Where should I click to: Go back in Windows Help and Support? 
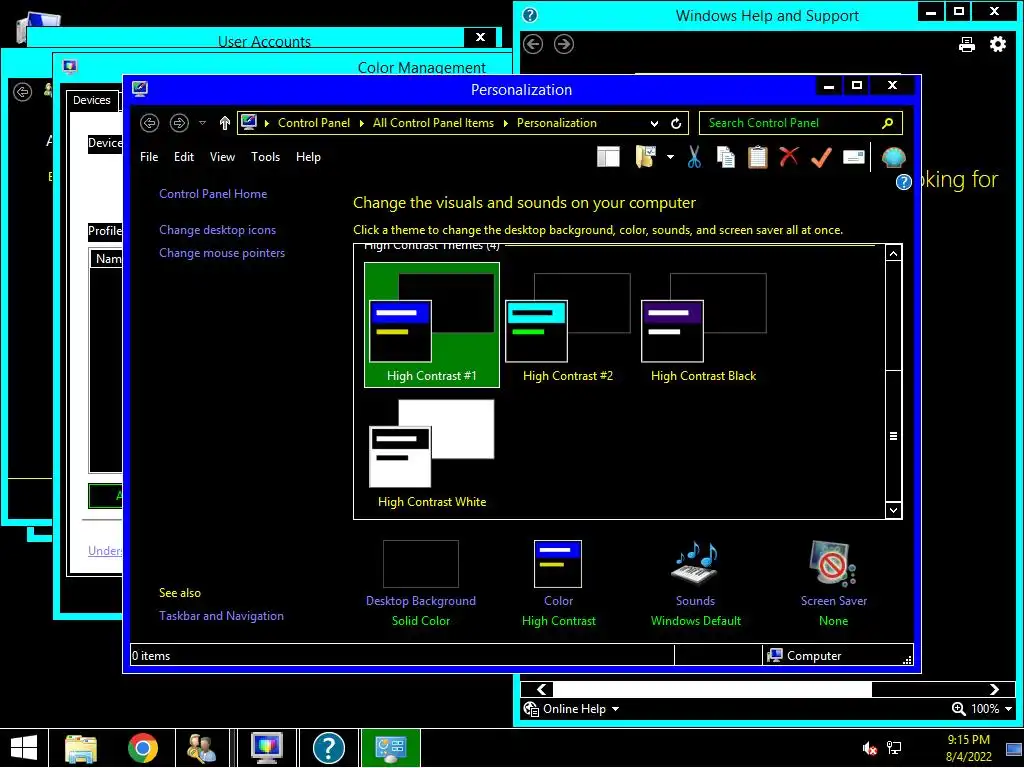pyautogui.click(x=533, y=44)
